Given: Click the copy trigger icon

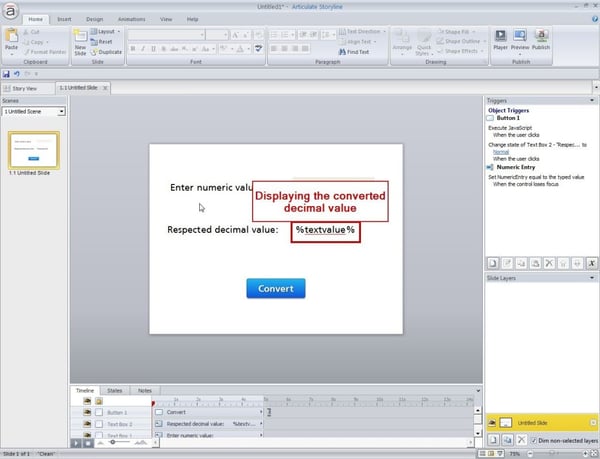Looking at the screenshot, I should 521,263.
